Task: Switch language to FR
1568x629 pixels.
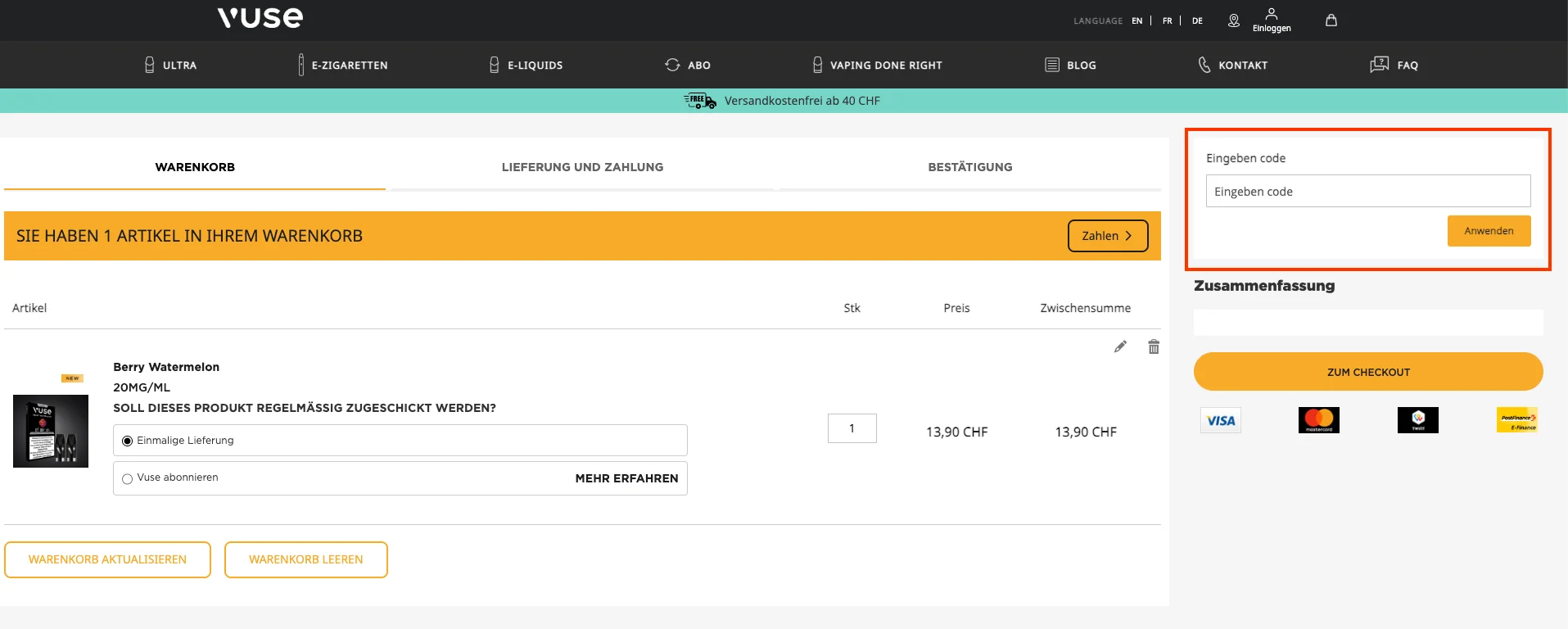Action: click(1168, 21)
